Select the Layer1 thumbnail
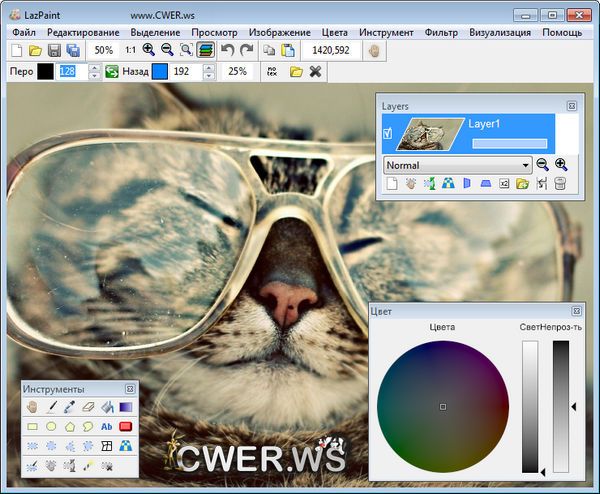The width and height of the screenshot is (600, 494). [x=429, y=132]
